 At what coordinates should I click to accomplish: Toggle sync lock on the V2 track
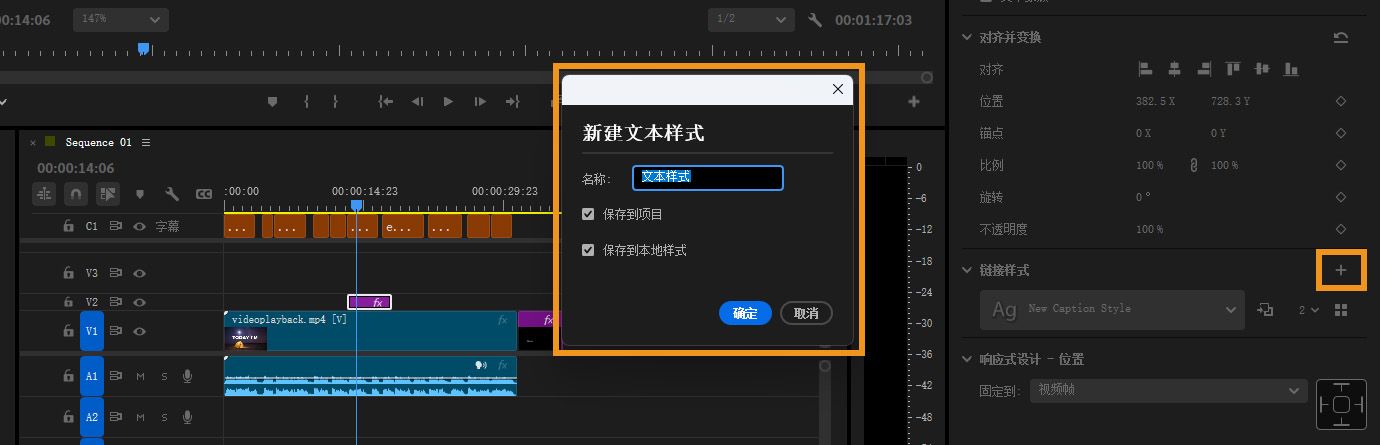[116, 302]
